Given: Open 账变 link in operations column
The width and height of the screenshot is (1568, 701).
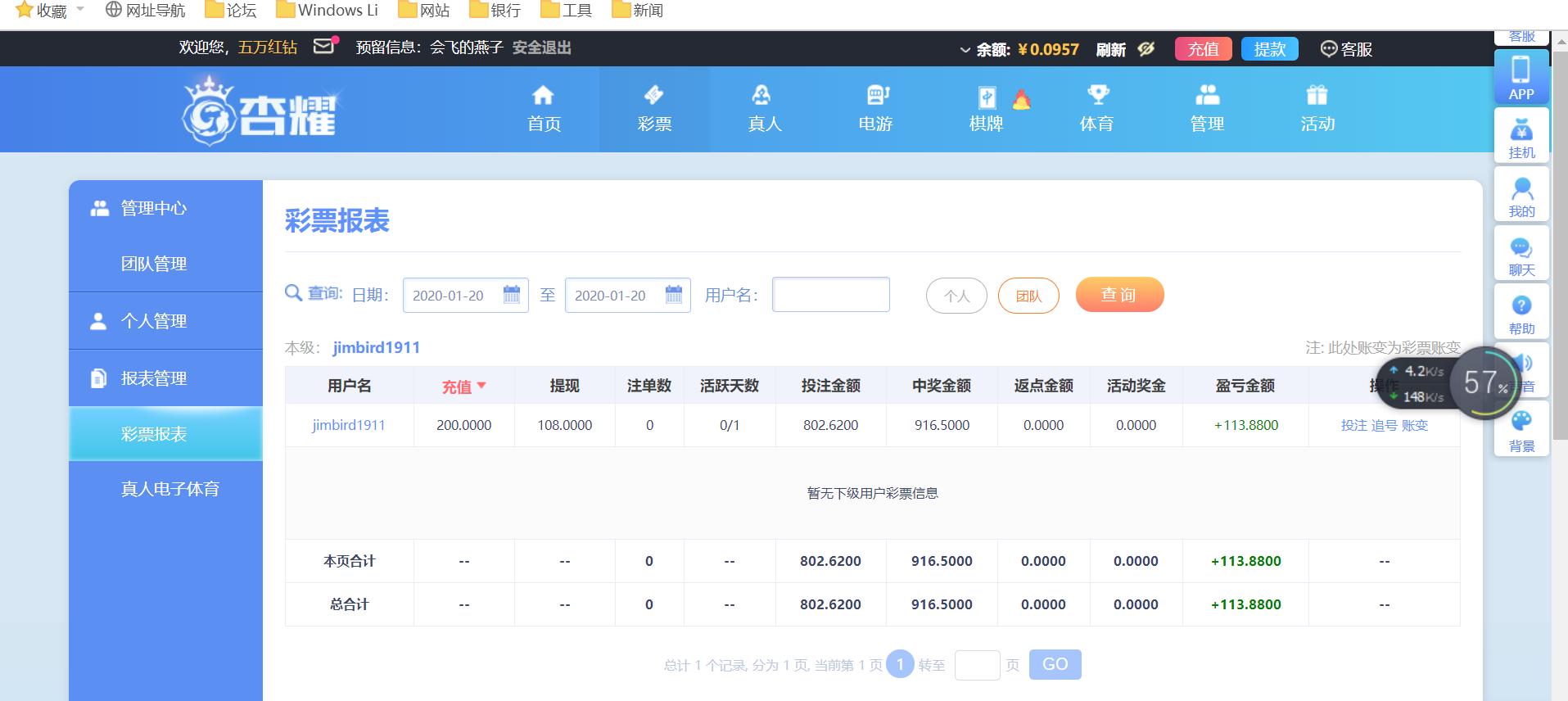Looking at the screenshot, I should pyautogui.click(x=1415, y=425).
